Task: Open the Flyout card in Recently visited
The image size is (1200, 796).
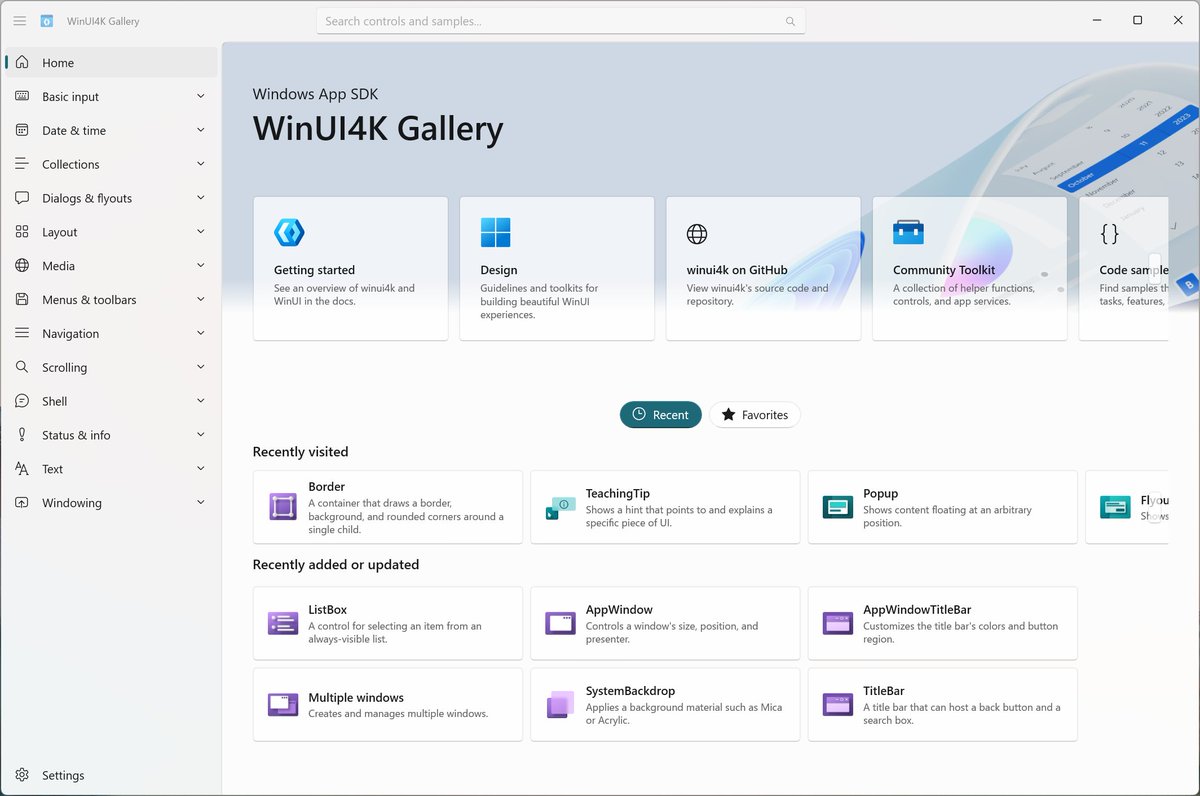Action: [1127, 507]
